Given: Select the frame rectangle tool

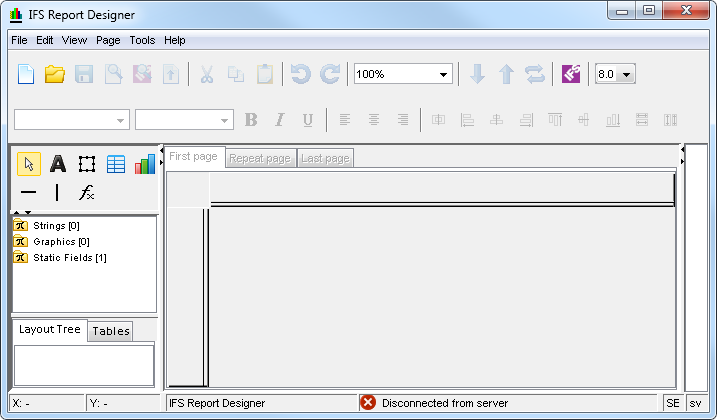Looking at the screenshot, I should point(87,164).
